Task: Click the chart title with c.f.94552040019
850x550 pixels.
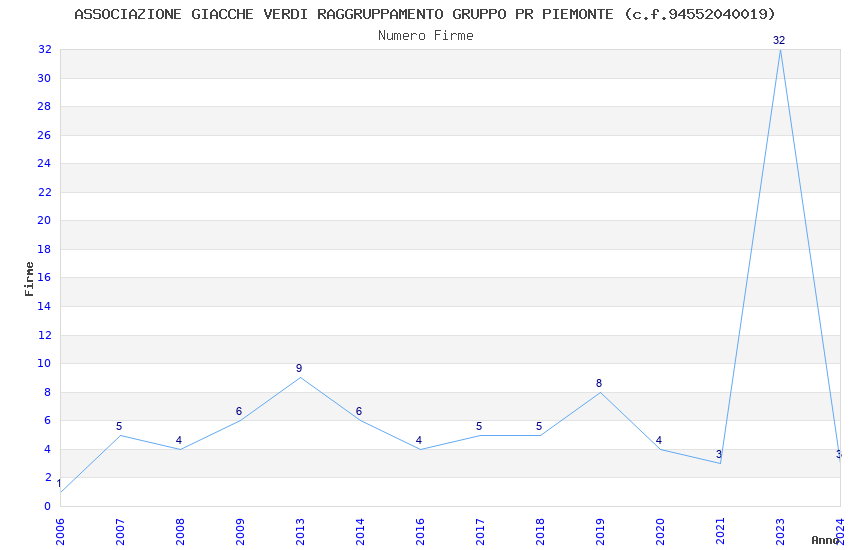Action: click(425, 14)
